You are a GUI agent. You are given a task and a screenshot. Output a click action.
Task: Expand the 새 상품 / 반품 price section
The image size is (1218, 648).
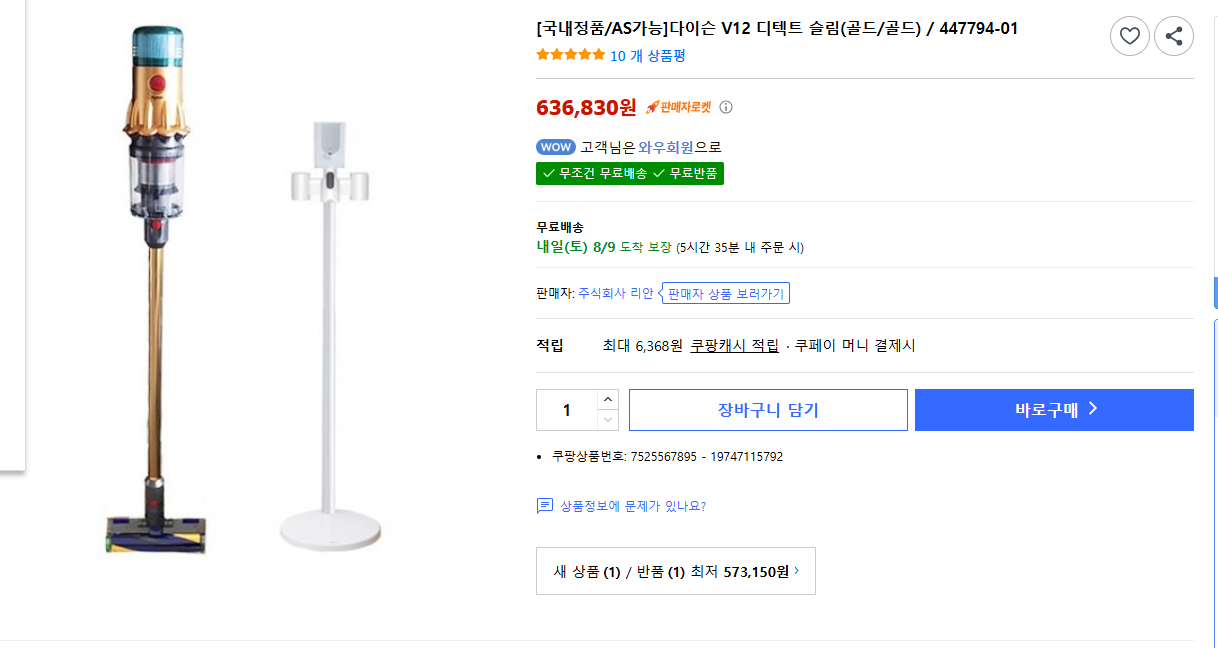[676, 571]
